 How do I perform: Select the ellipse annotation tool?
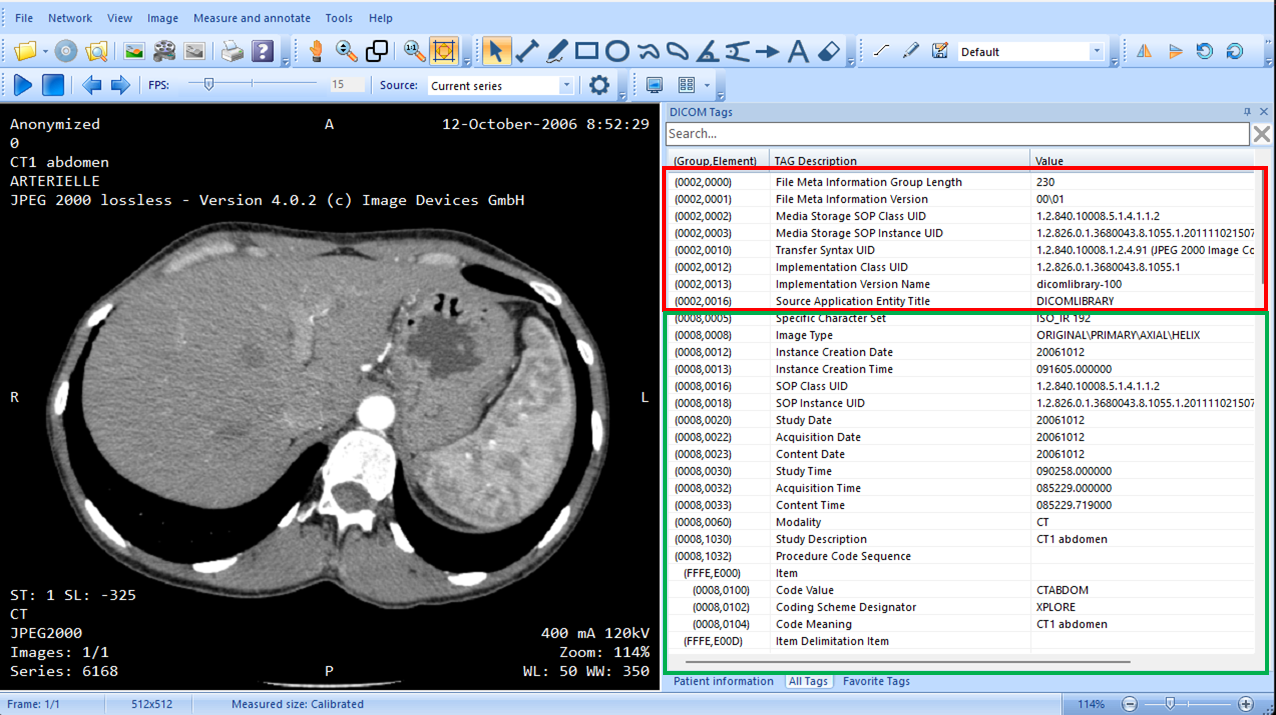[x=617, y=51]
